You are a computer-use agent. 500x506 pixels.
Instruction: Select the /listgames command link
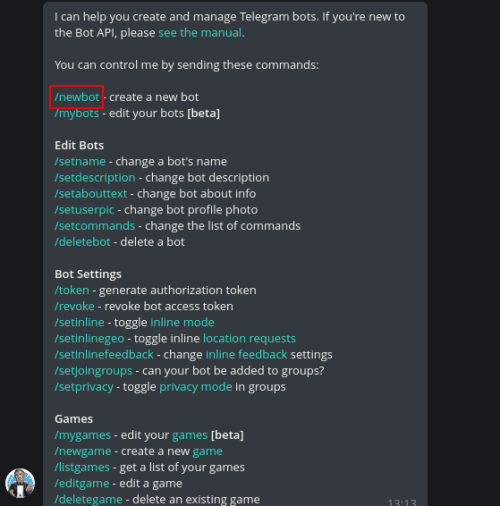pos(82,467)
